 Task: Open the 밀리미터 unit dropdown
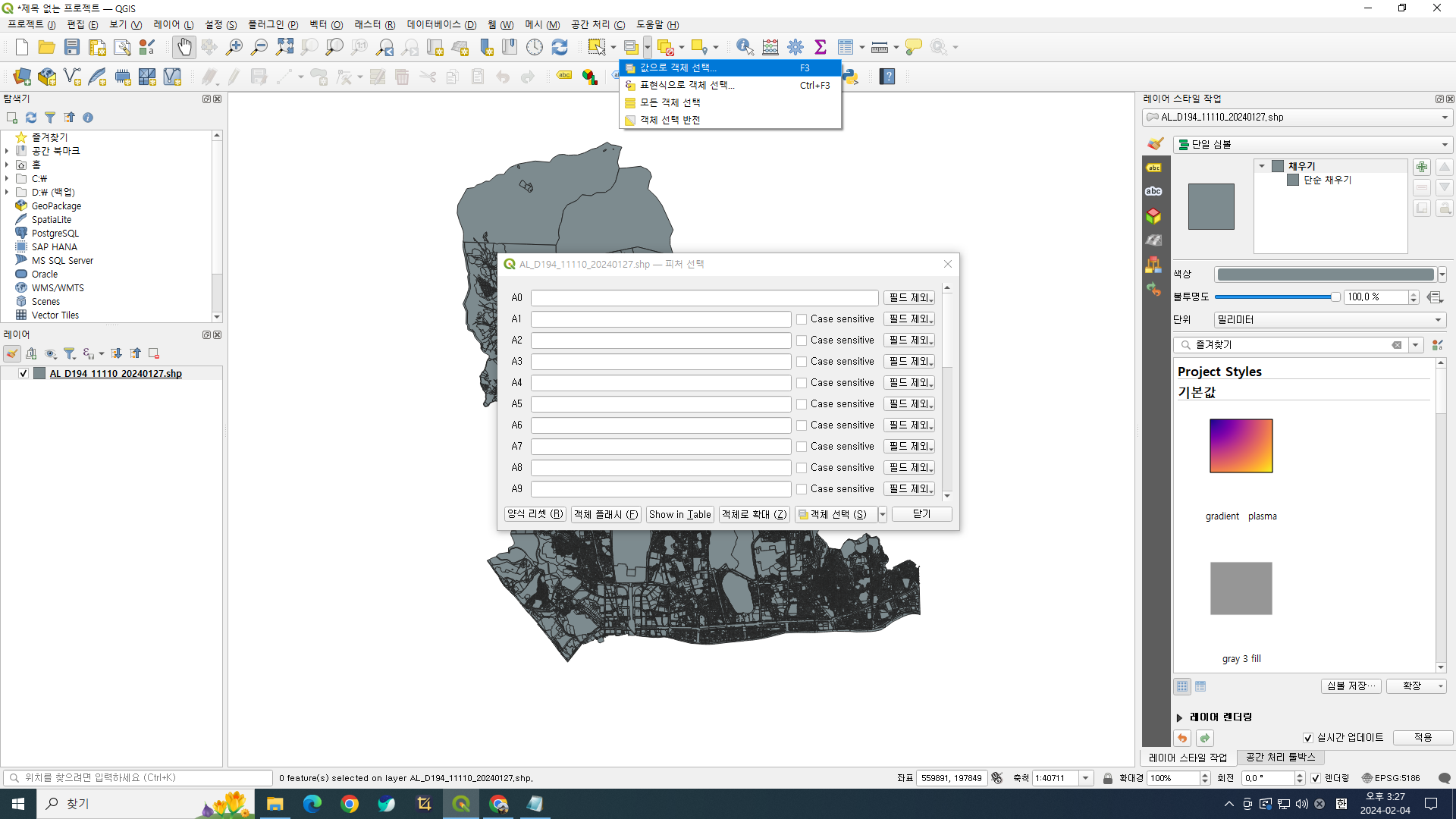pyautogui.click(x=1329, y=320)
